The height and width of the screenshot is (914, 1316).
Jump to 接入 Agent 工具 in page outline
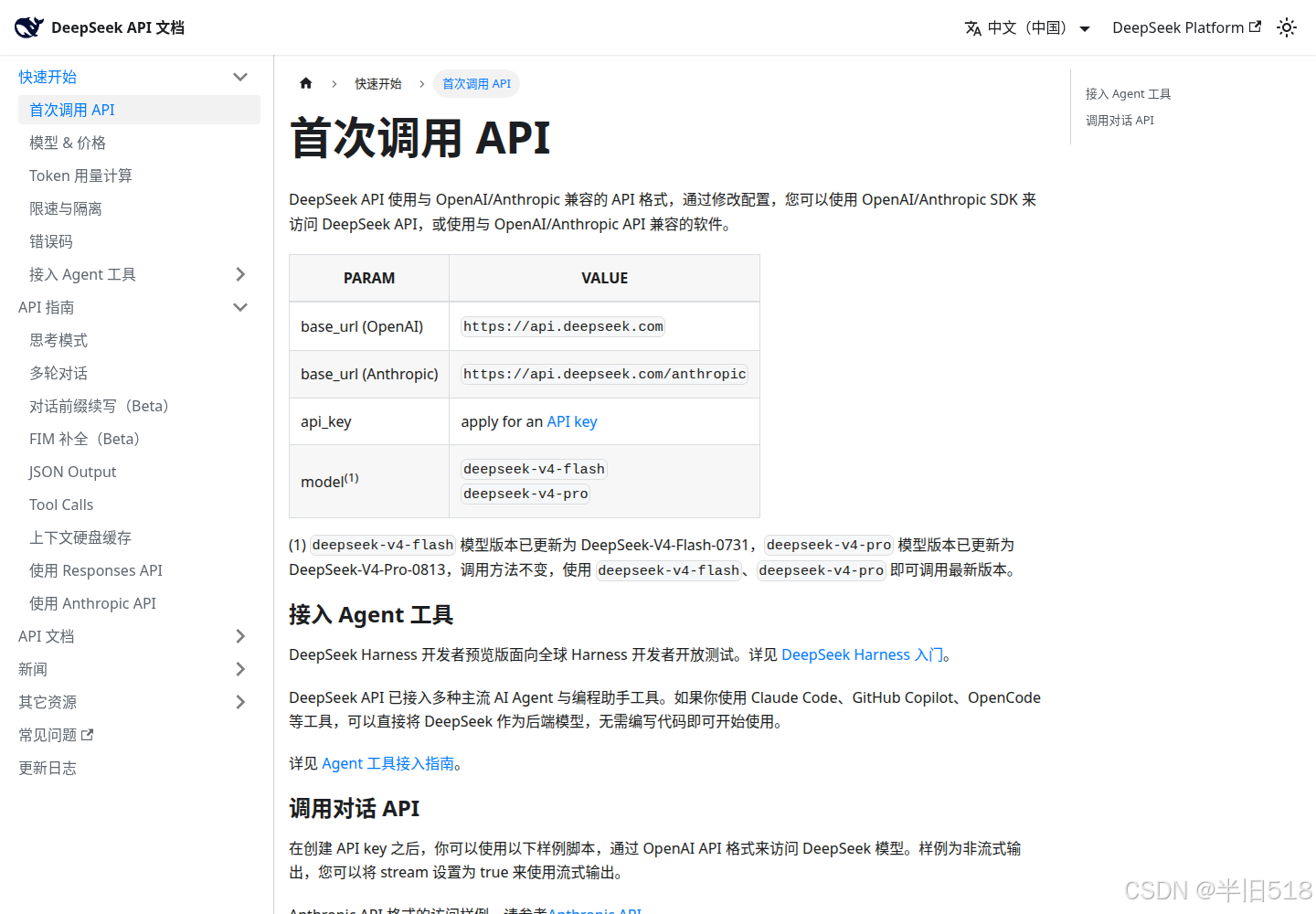point(1128,93)
